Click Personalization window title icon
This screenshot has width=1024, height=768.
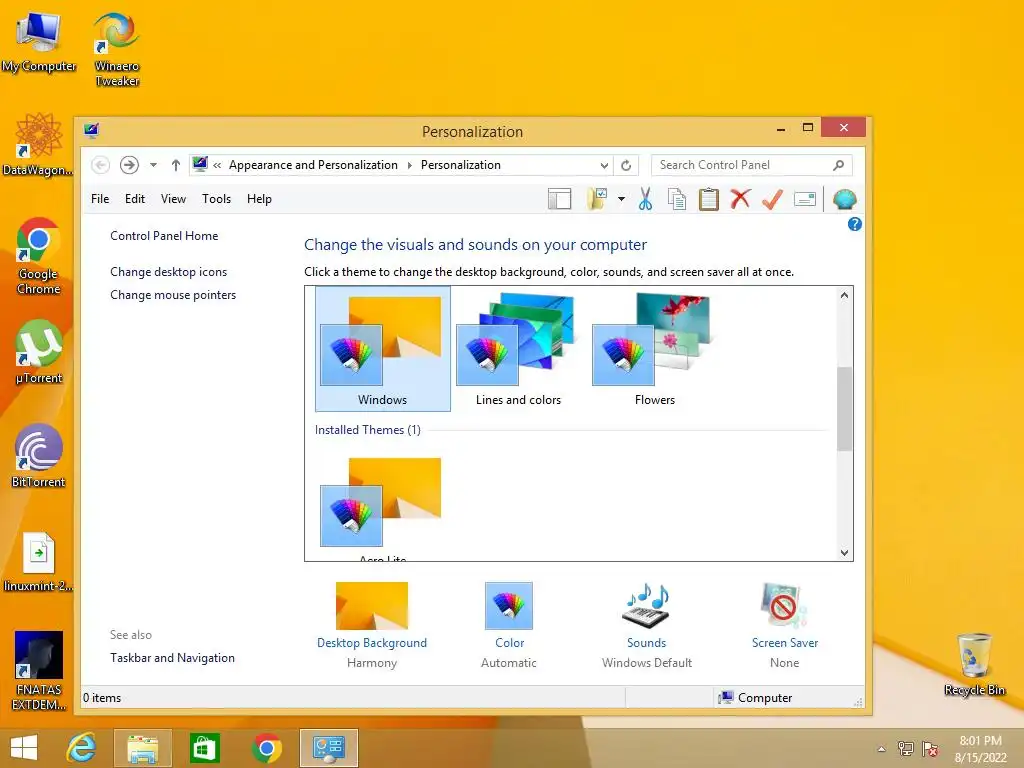[x=91, y=131]
